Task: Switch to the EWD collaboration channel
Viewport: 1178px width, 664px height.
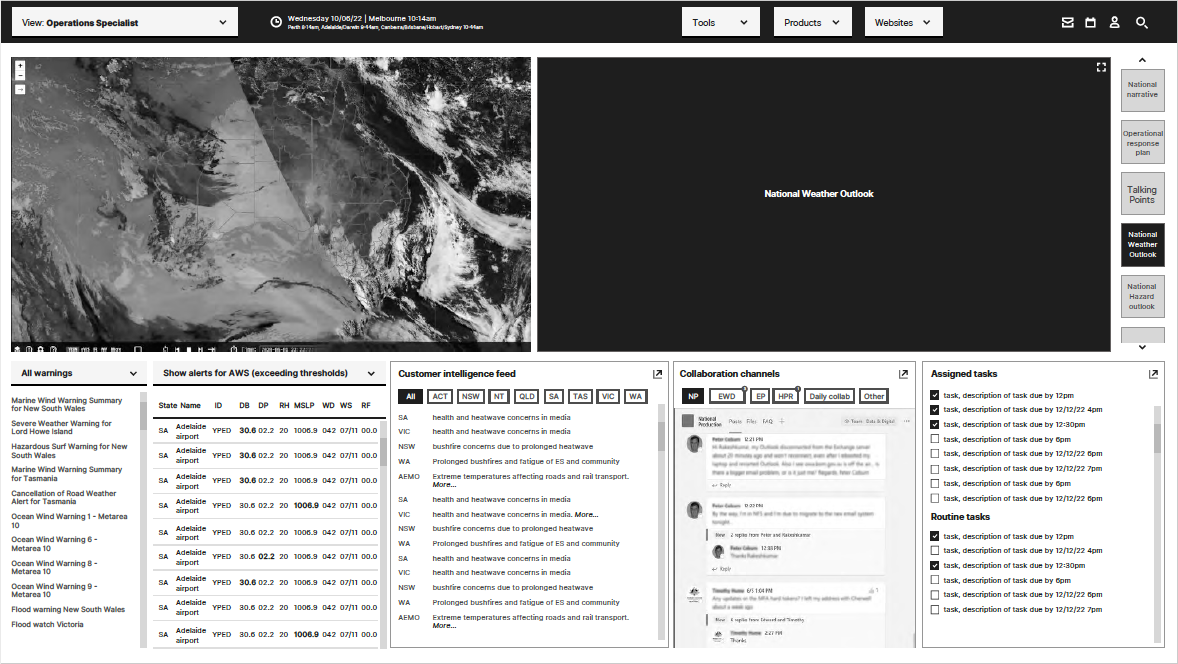Action: (726, 397)
